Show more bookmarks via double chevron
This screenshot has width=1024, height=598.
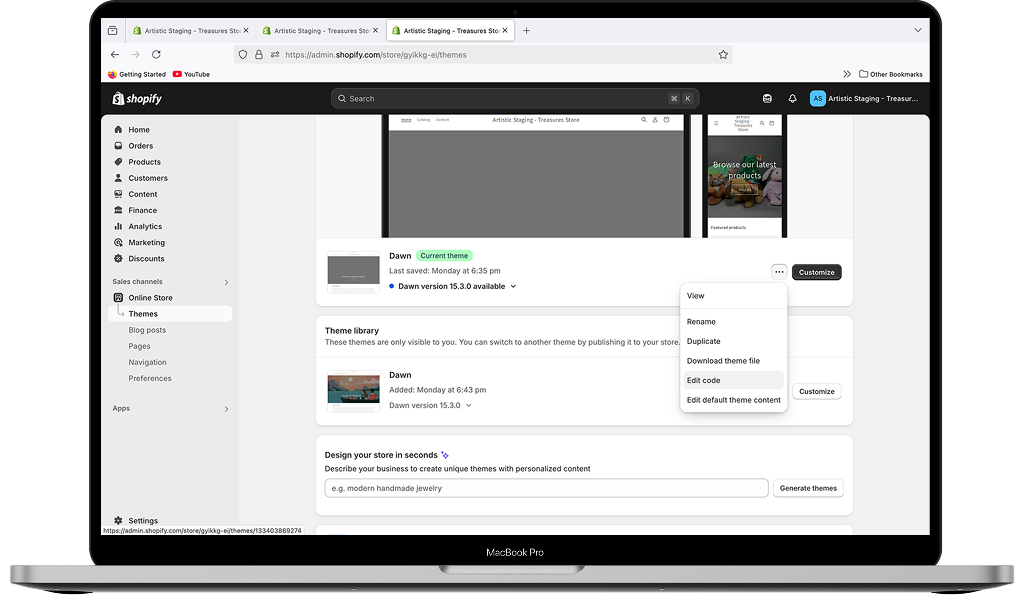click(847, 74)
